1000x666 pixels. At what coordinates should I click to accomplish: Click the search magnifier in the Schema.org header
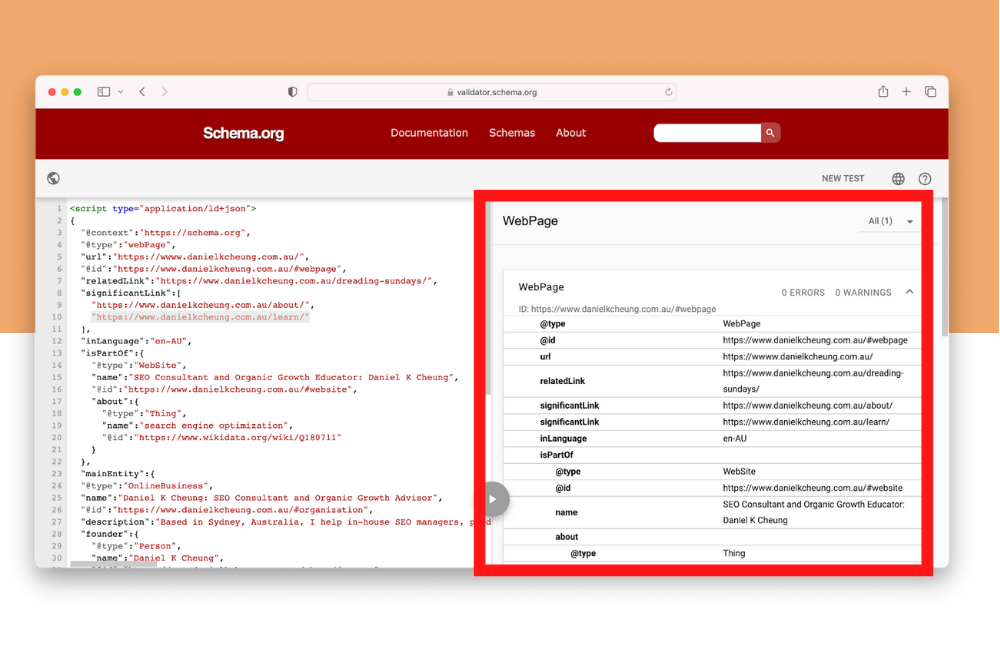point(770,132)
